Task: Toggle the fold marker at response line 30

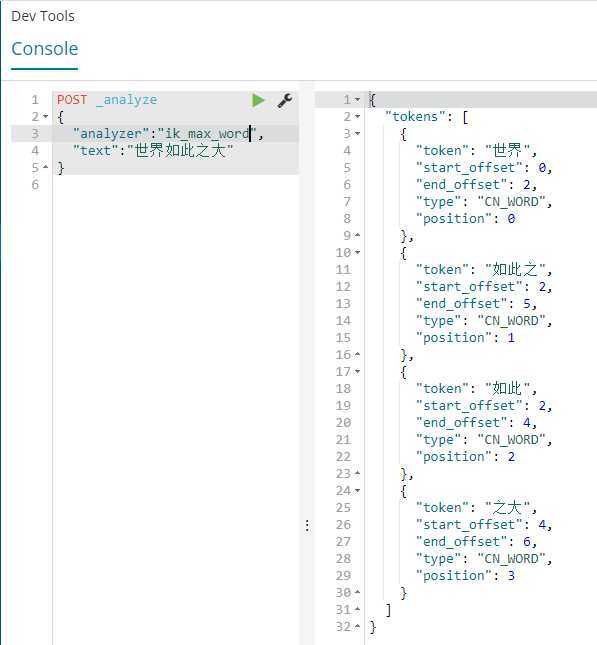Action: click(x=357, y=592)
